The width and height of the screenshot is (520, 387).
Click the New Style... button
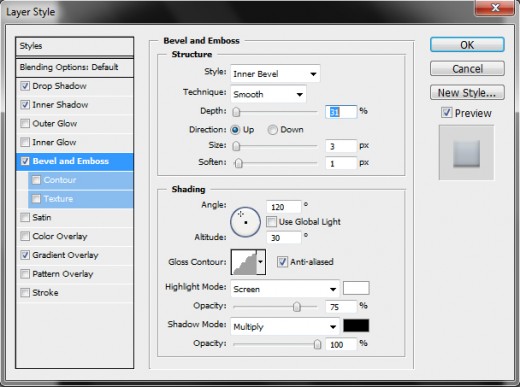point(467,92)
